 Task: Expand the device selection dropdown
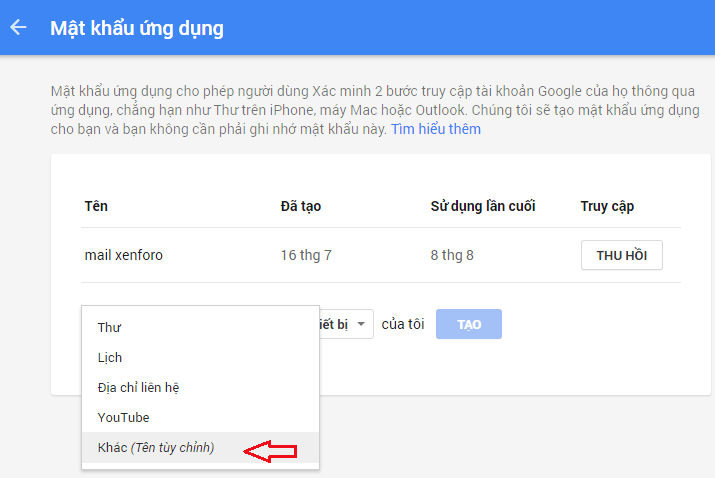click(x=346, y=324)
